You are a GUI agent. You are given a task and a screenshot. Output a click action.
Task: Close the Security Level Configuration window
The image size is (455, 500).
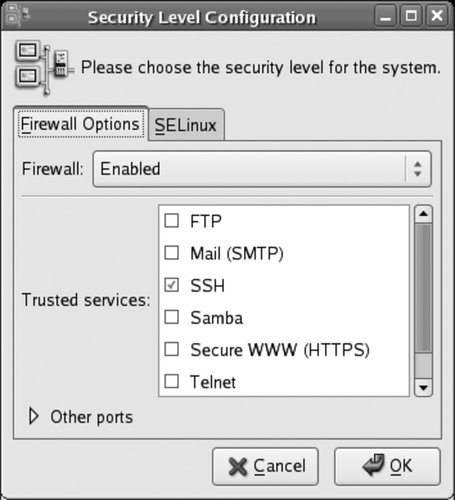click(x=437, y=16)
